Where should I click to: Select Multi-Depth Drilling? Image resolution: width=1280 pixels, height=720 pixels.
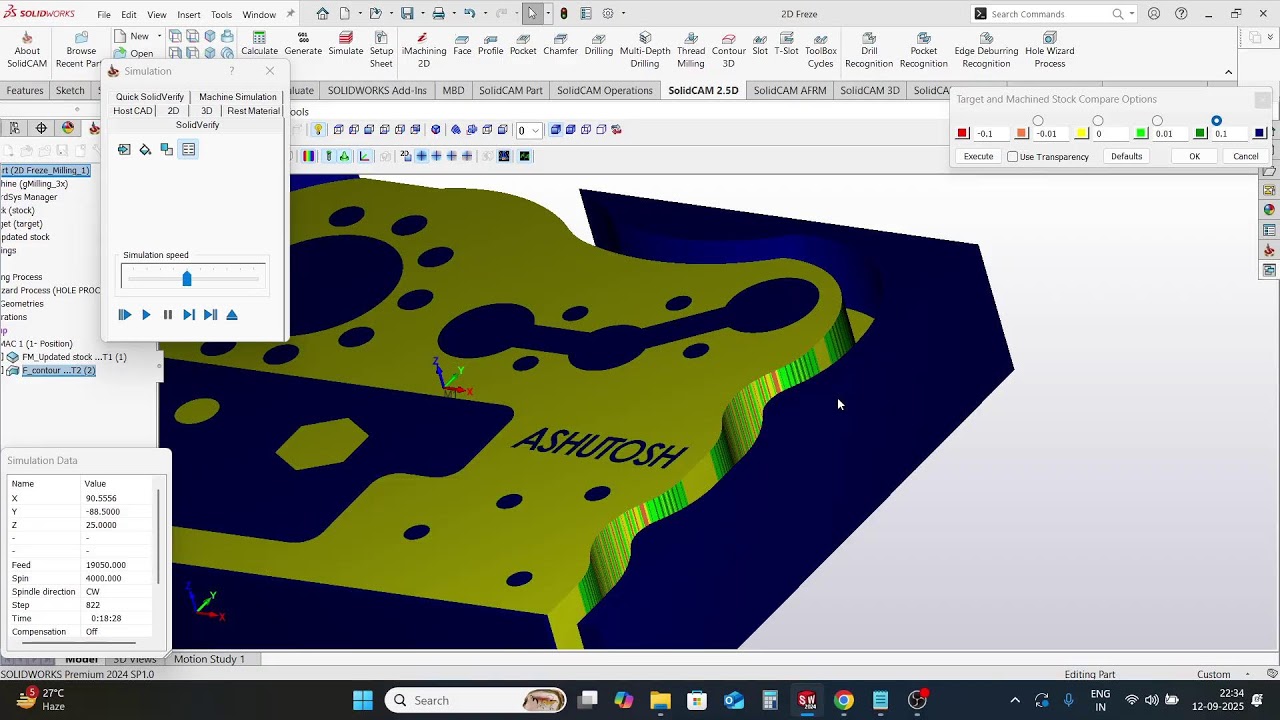(x=645, y=50)
